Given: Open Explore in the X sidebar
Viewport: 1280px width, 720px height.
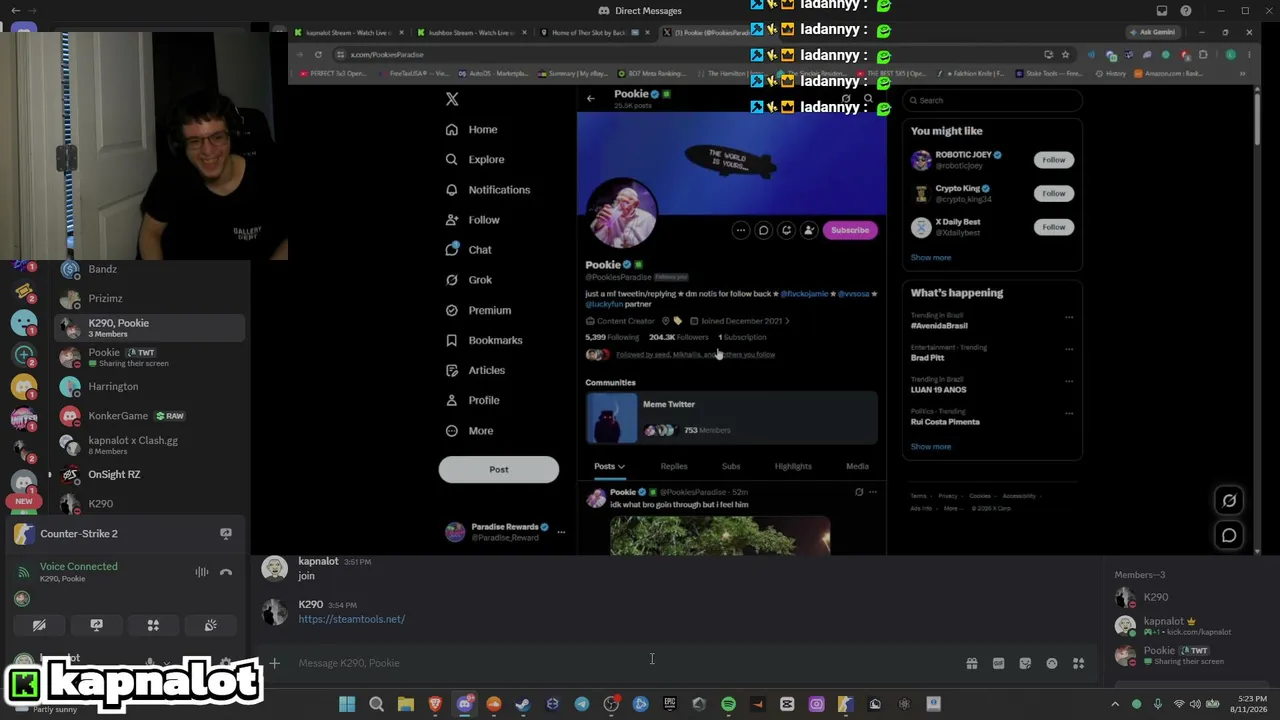Looking at the screenshot, I should 475,160.
